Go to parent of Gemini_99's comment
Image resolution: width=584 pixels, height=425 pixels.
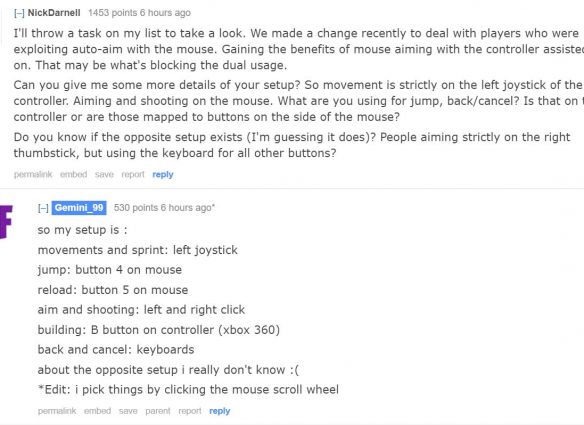[158, 411]
